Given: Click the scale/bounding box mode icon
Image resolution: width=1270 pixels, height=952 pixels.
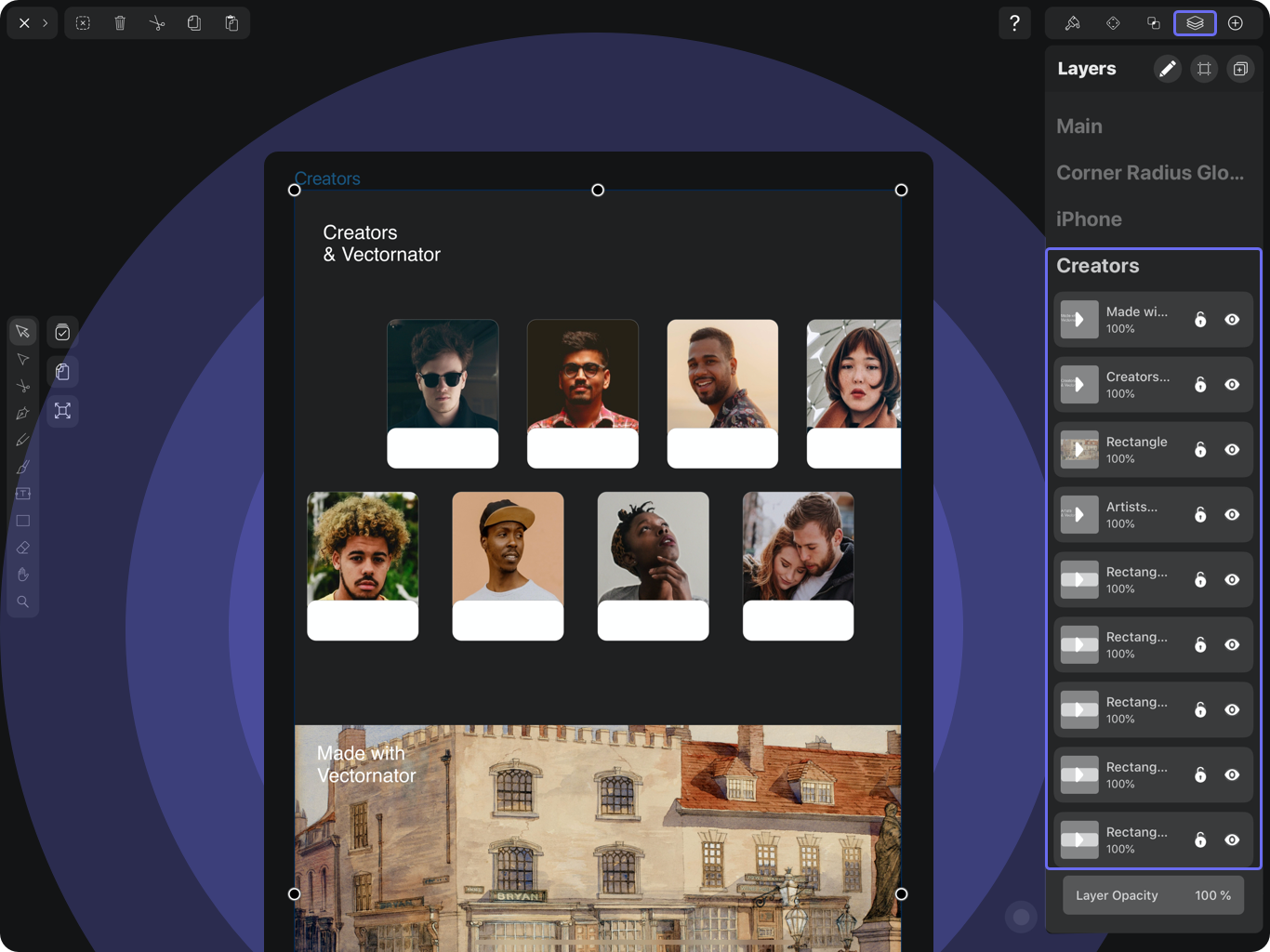Looking at the screenshot, I should tap(62, 411).
